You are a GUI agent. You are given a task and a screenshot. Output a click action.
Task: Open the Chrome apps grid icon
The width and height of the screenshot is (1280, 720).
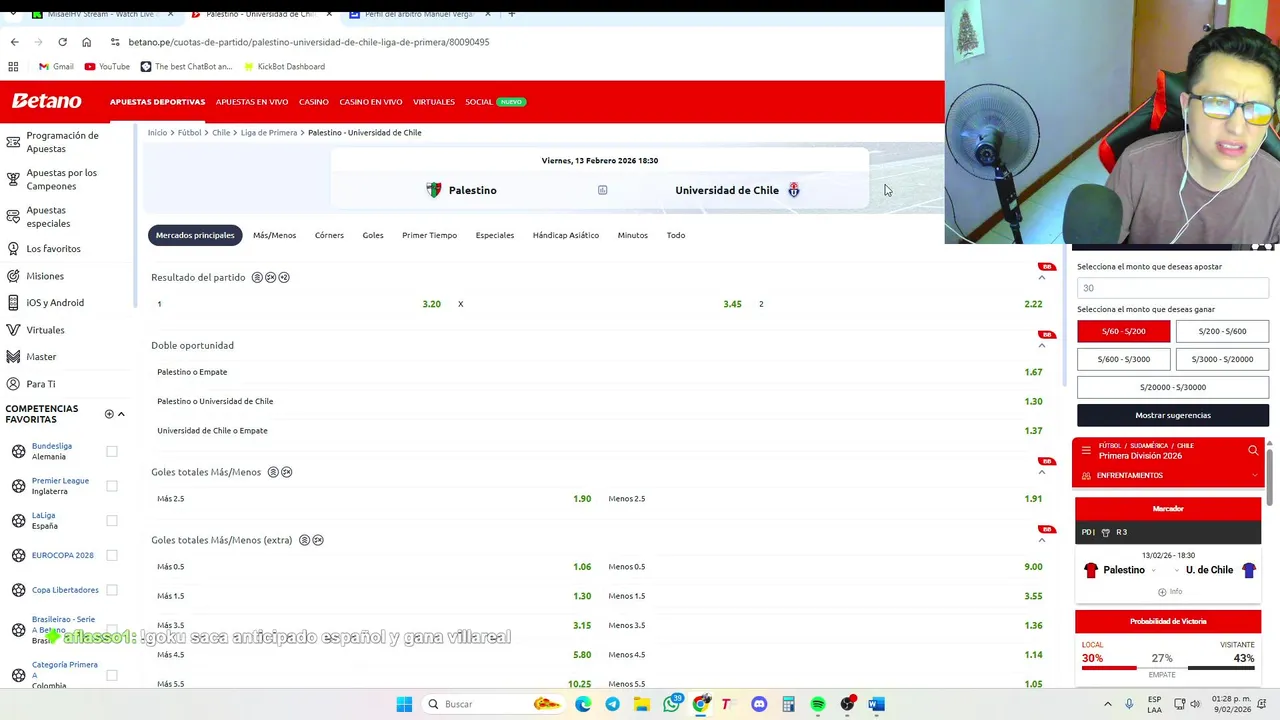click(x=13, y=66)
